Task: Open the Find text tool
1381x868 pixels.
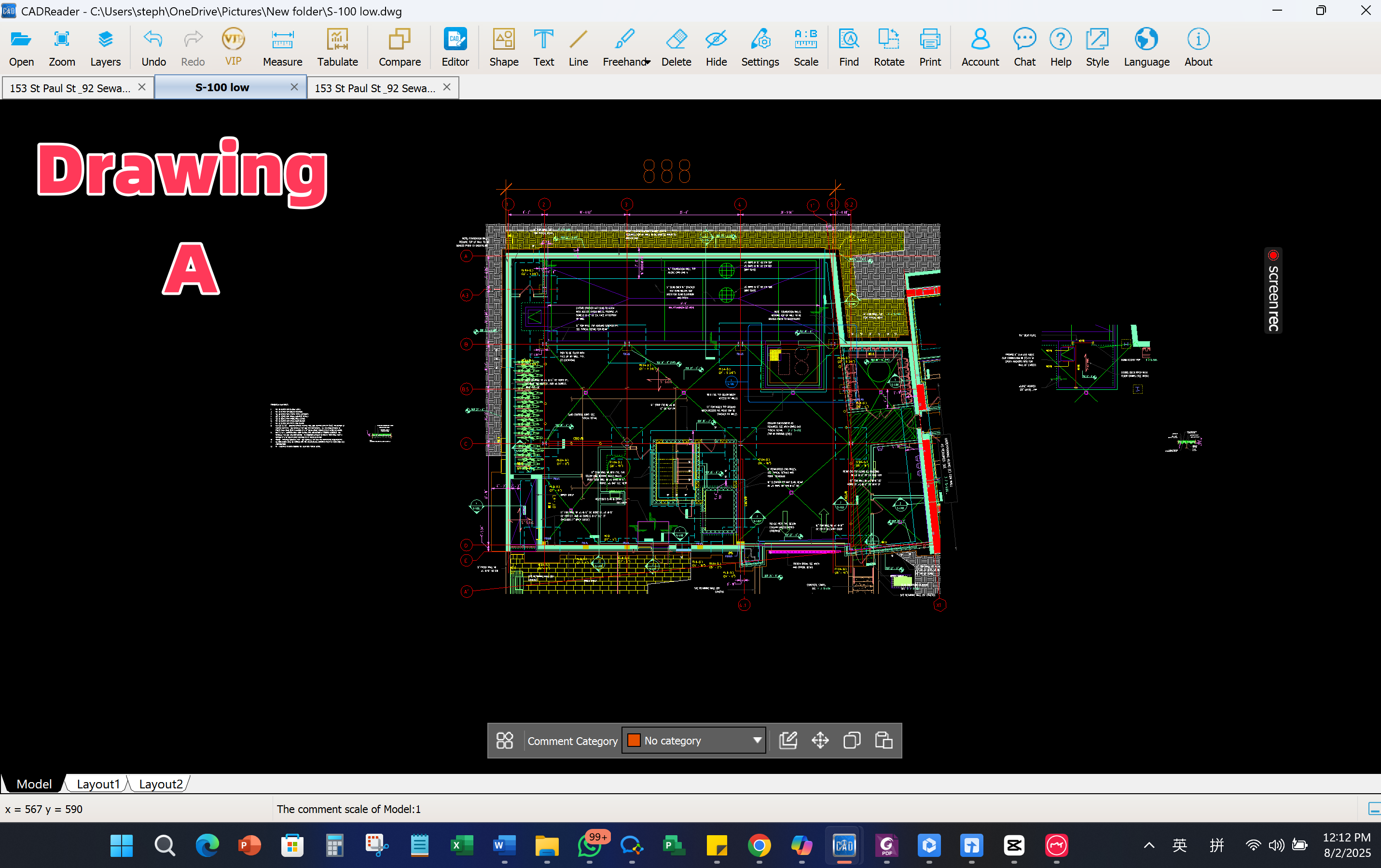Action: point(849,48)
